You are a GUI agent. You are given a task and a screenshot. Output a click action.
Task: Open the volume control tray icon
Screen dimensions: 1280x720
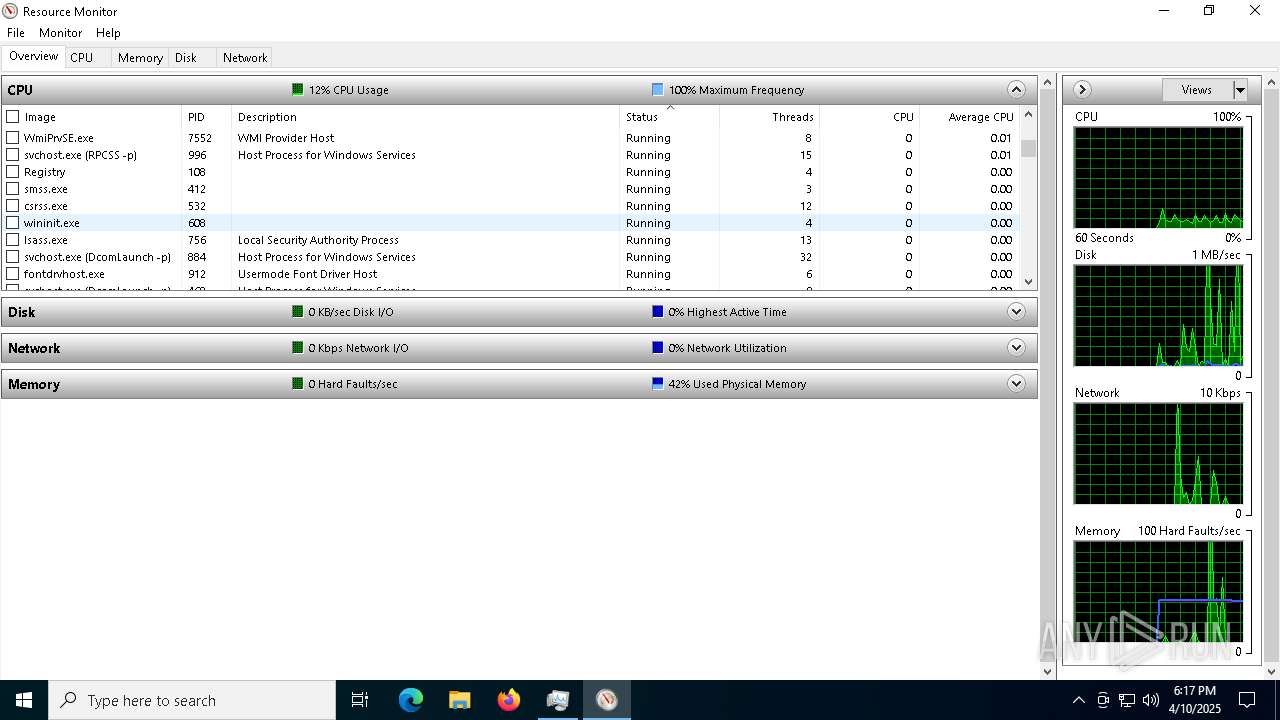tap(1151, 700)
